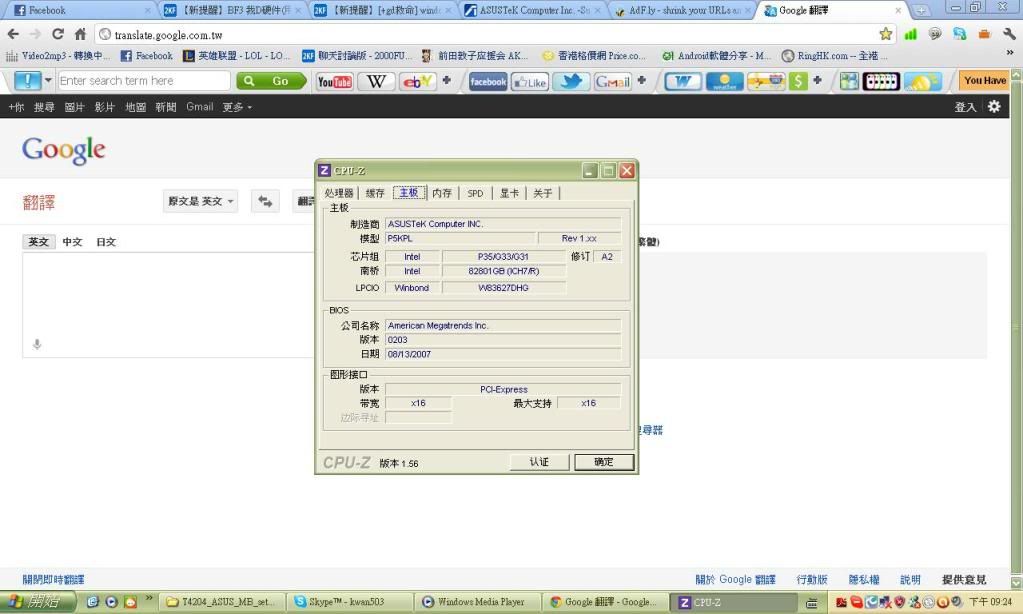Click the browser back arrow

[13, 34]
